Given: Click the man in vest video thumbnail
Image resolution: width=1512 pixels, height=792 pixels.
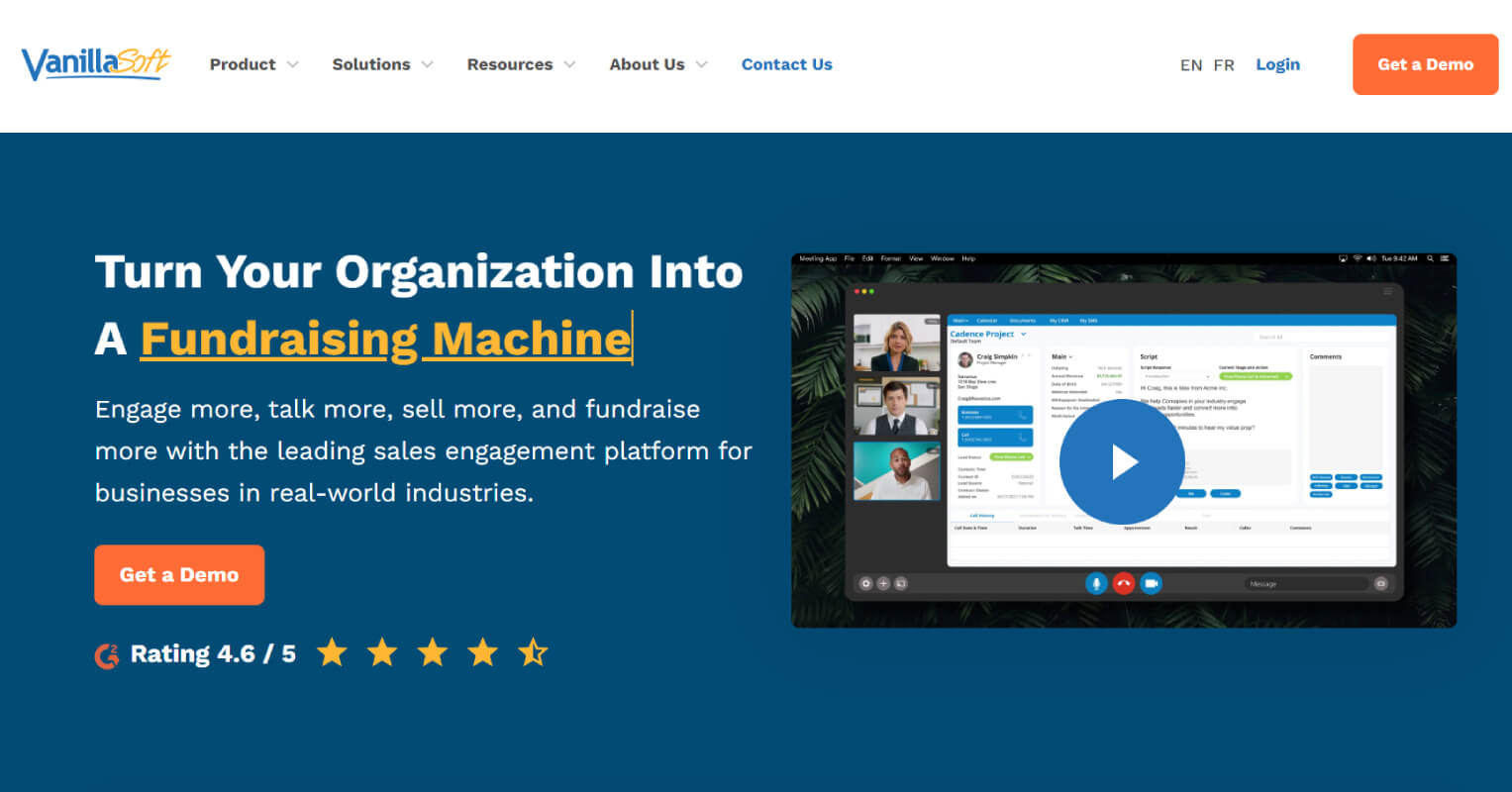Looking at the screenshot, I should 897,406.
